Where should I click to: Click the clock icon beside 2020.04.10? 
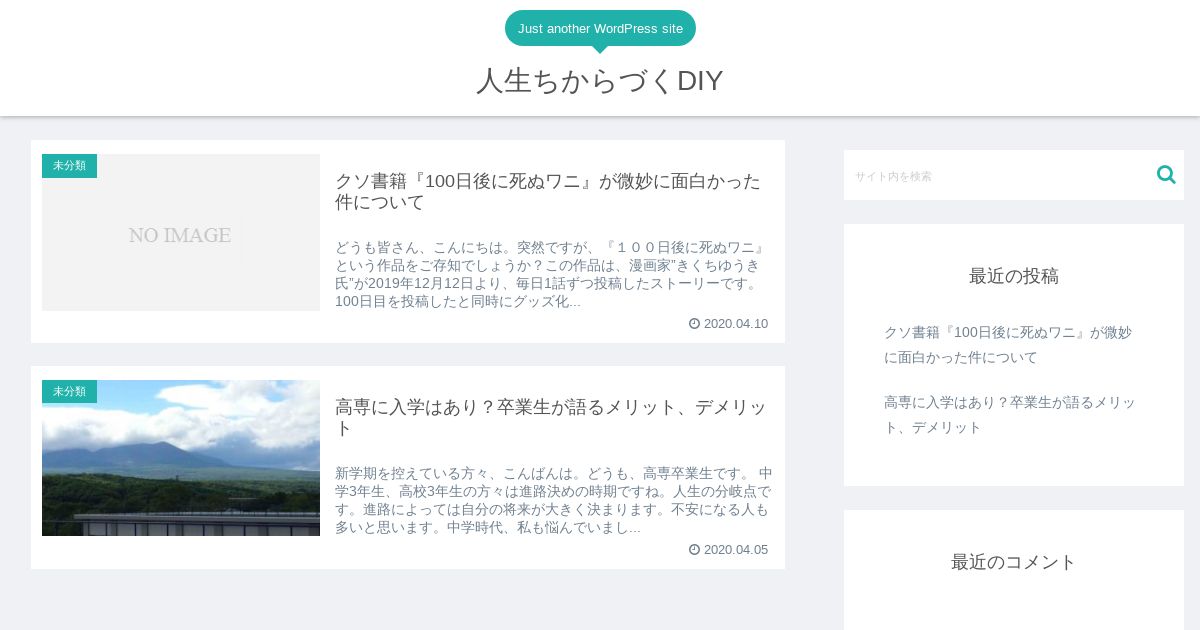(x=694, y=324)
